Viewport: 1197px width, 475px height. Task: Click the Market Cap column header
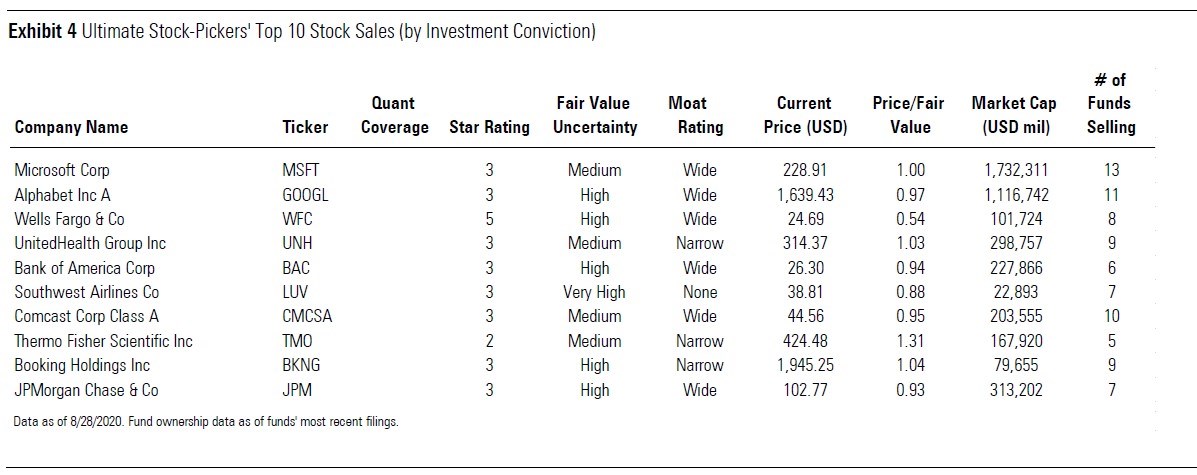[1014, 115]
